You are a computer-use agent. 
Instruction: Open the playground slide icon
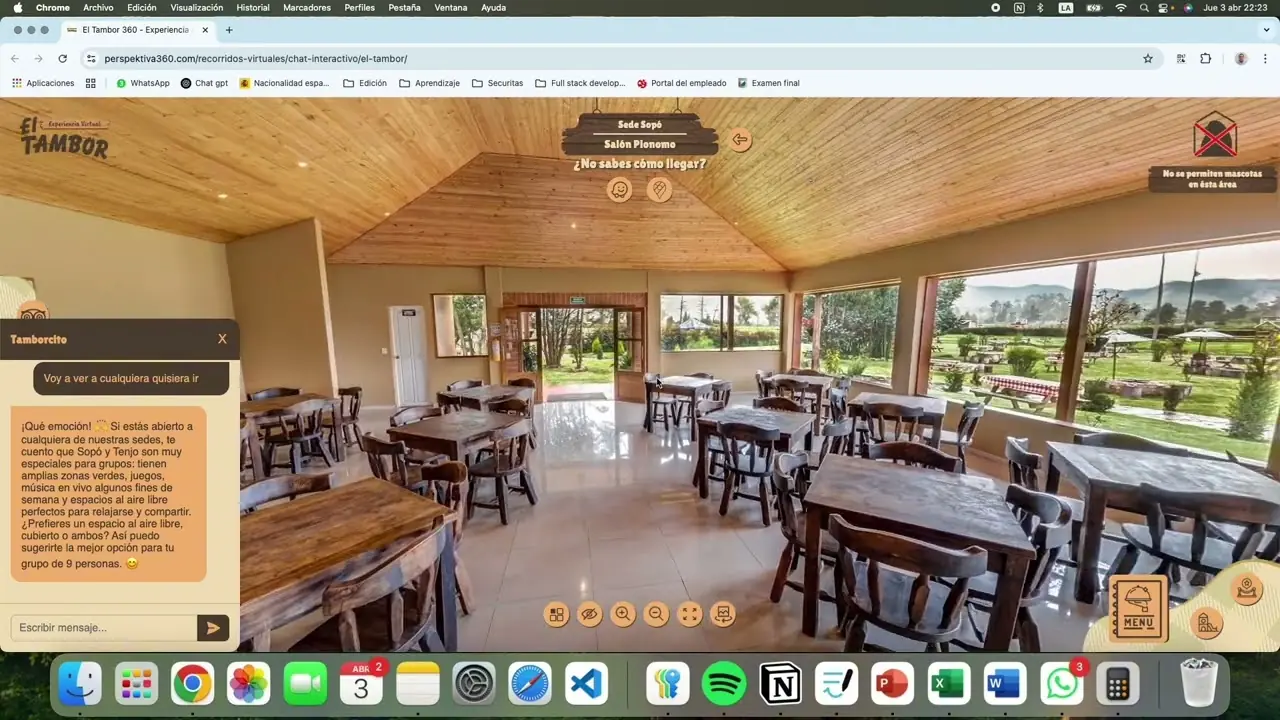(x=1209, y=624)
